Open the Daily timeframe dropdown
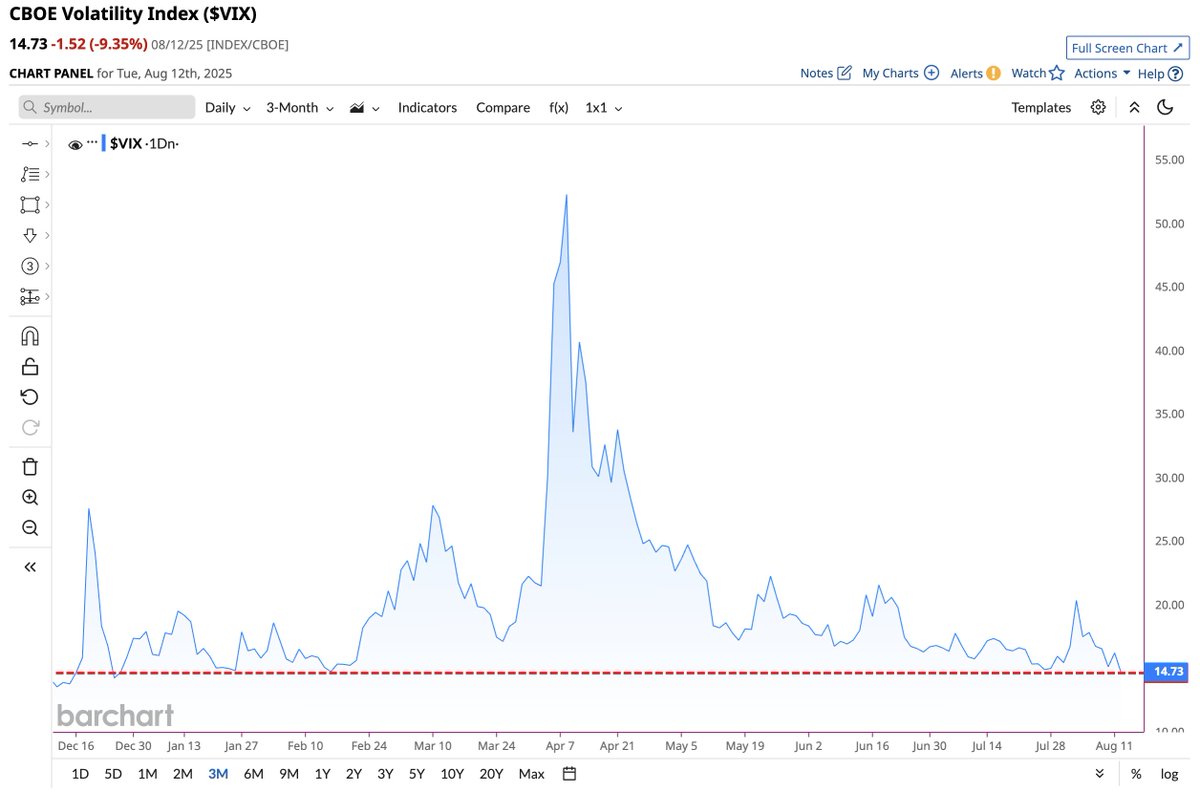 point(227,107)
